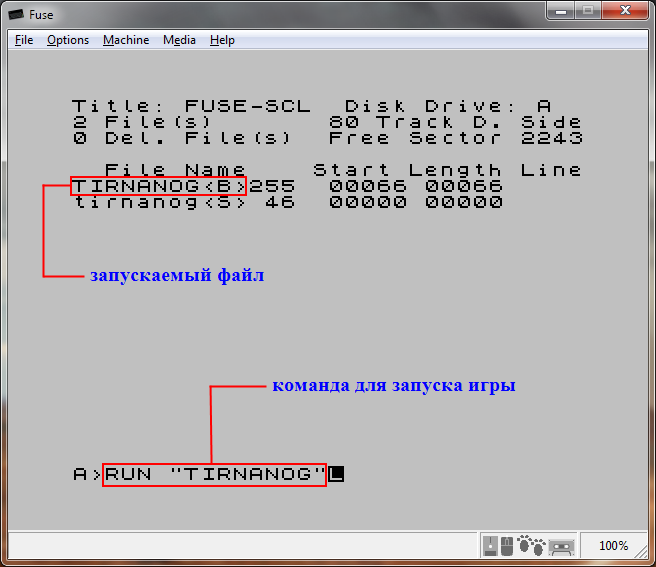The width and height of the screenshot is (656, 567).
Task: Click the Fuse application icon in title bar
Action: pyautogui.click(x=16, y=15)
